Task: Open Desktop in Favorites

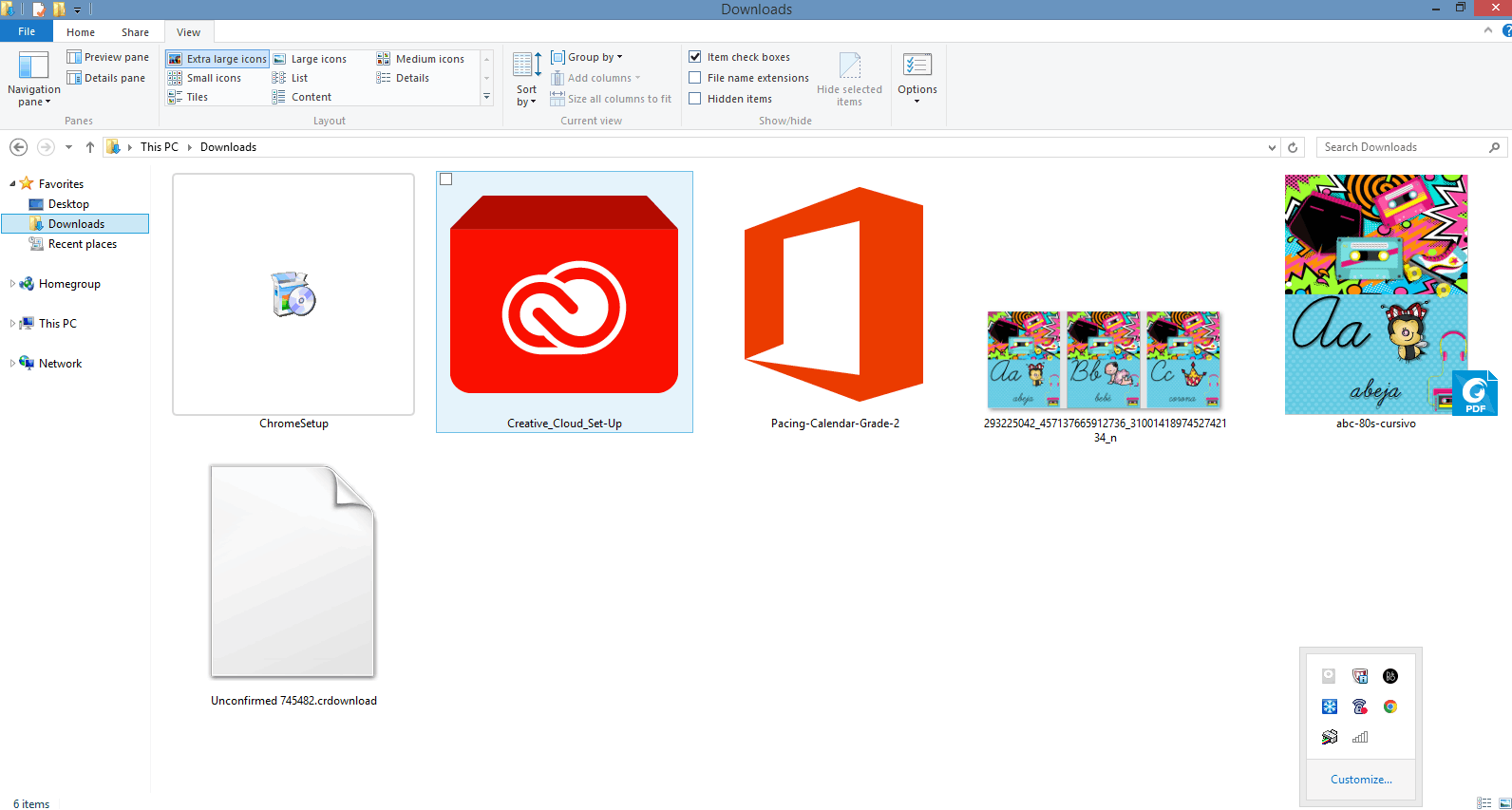Action: [68, 204]
